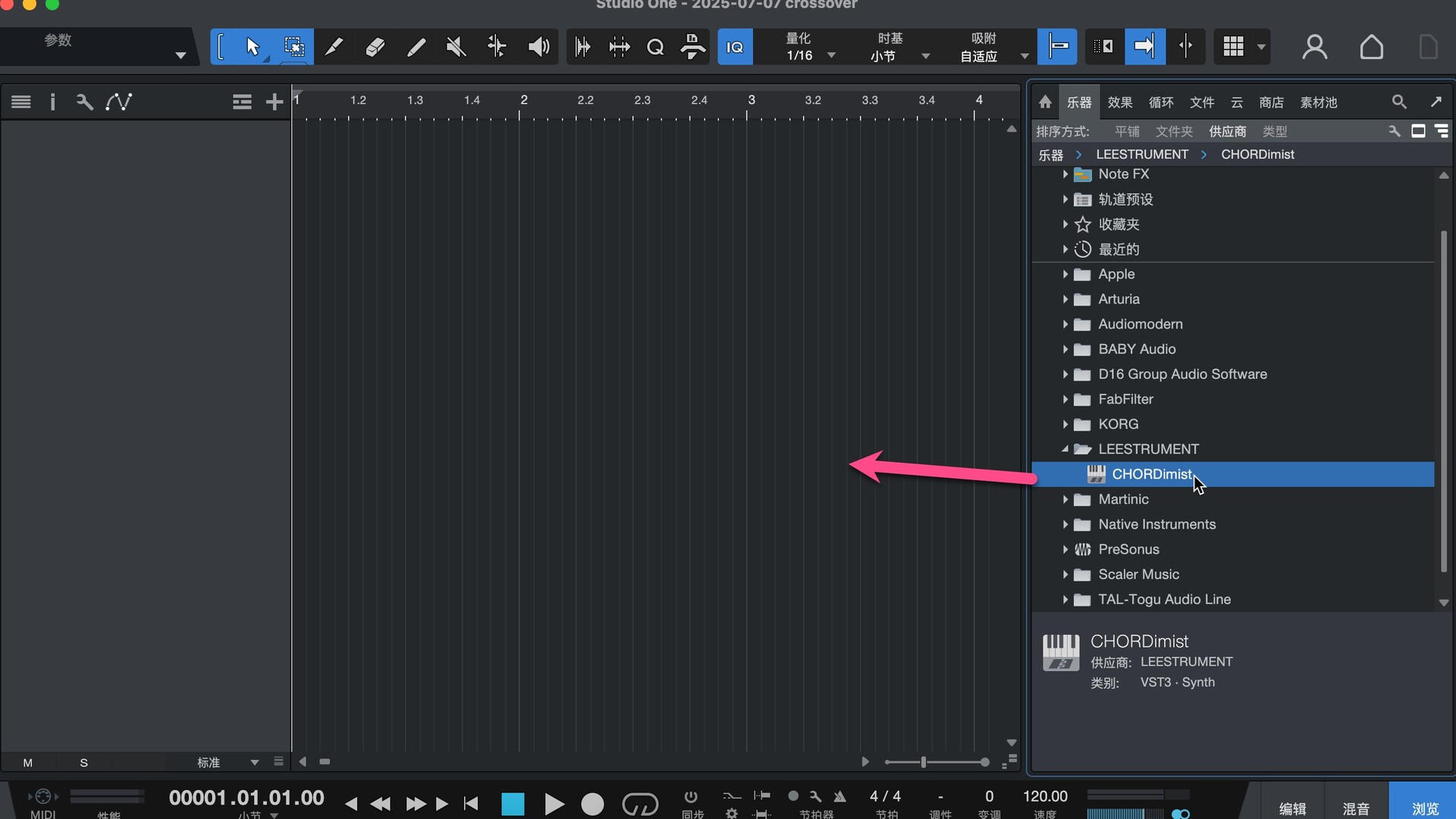Viewport: 1456px width, 819px height.
Task: Sort browser by 供应商
Action: click(x=1228, y=132)
